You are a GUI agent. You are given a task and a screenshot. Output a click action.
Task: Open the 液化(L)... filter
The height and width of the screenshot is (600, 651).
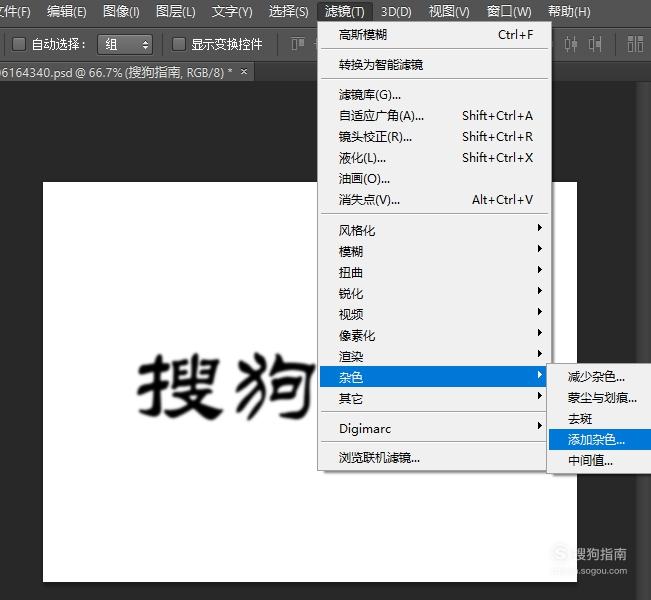[435, 158]
